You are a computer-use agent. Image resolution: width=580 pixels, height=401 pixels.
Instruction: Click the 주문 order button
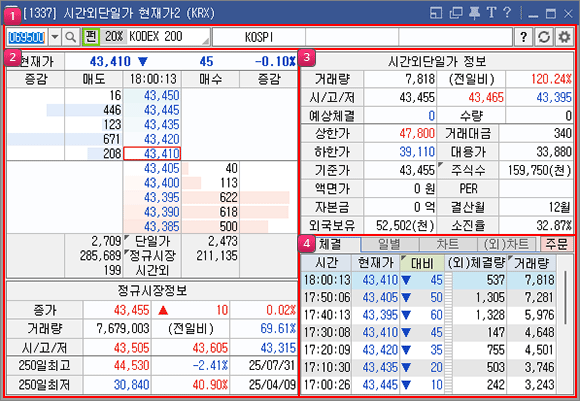[x=556, y=244]
